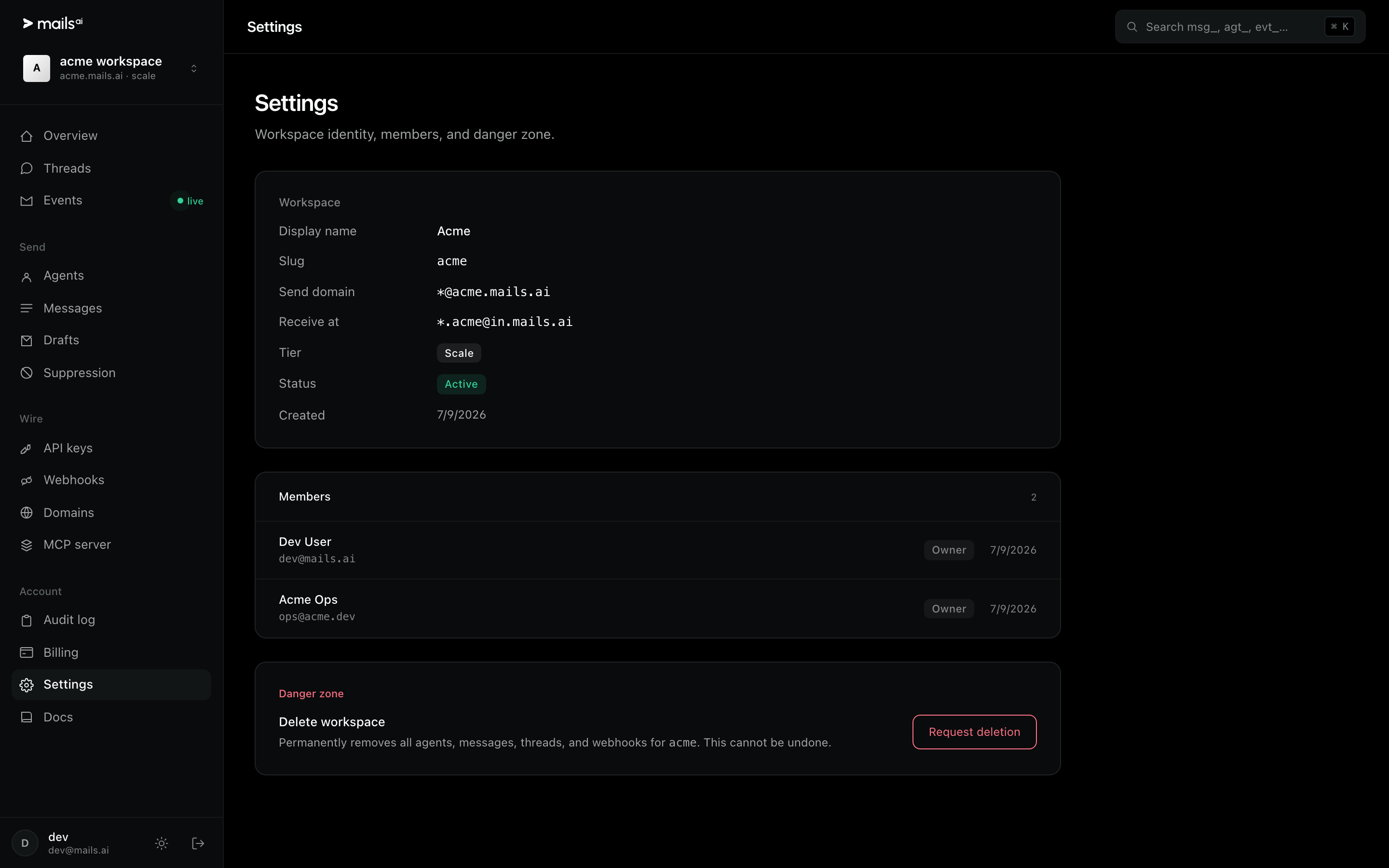Open Suppression blocked-circle icon
The image size is (1389, 868).
pos(27,373)
